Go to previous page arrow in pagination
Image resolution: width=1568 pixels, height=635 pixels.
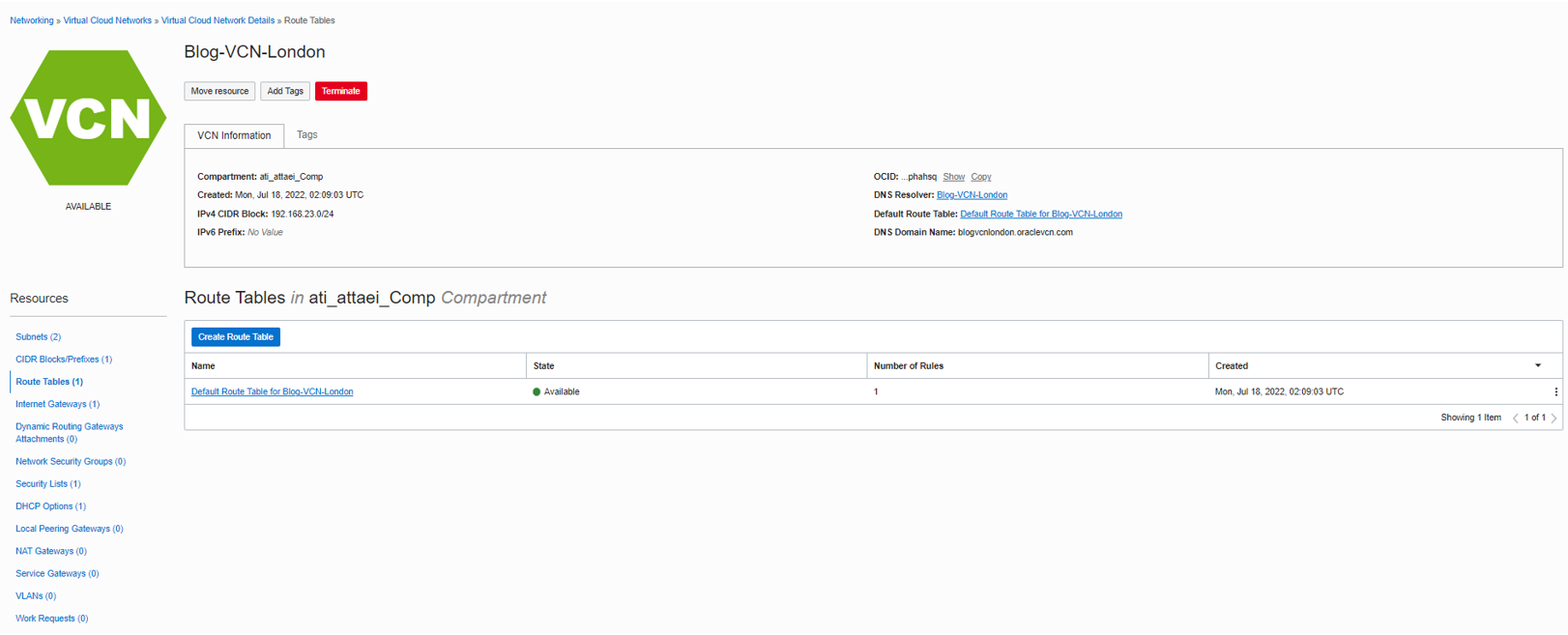tap(1515, 418)
